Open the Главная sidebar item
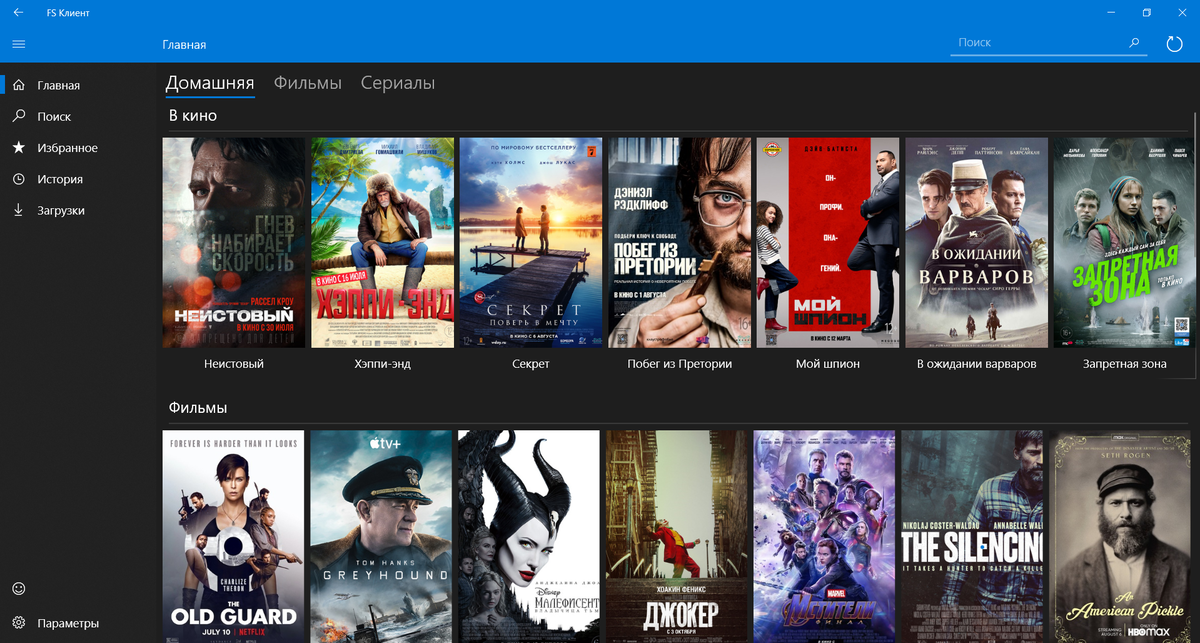 click(x=78, y=85)
